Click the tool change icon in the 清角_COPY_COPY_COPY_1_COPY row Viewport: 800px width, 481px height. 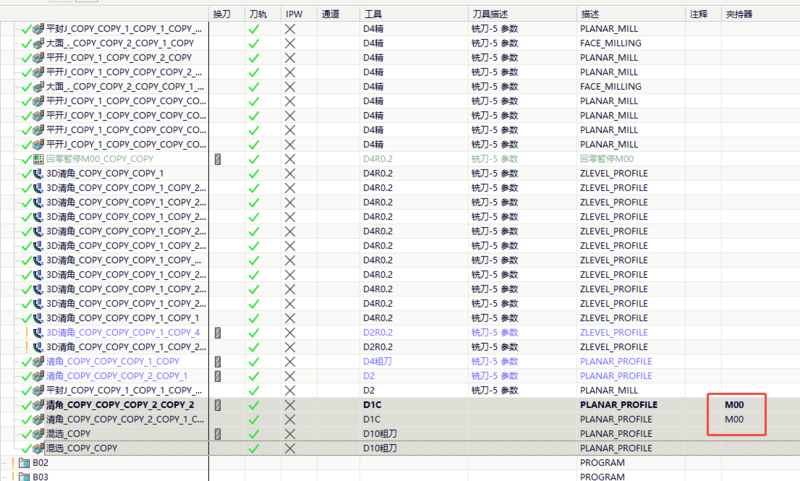[x=217, y=362]
